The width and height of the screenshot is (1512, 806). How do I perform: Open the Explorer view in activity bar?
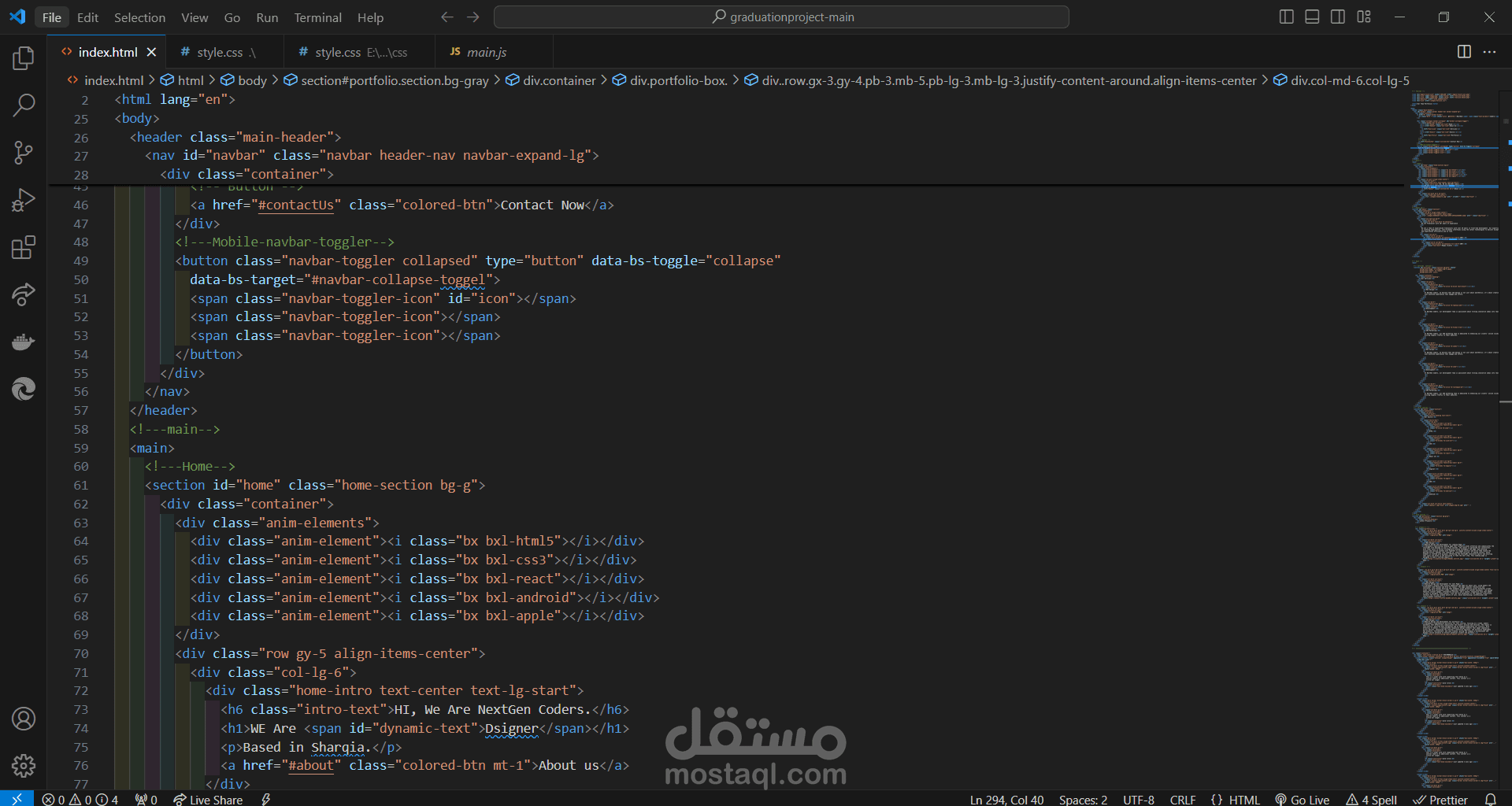(x=24, y=58)
